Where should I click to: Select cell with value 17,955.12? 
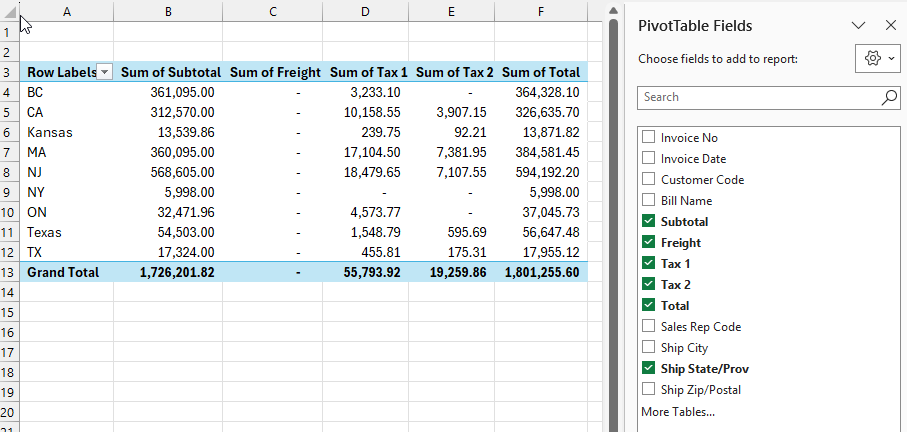tap(541, 252)
